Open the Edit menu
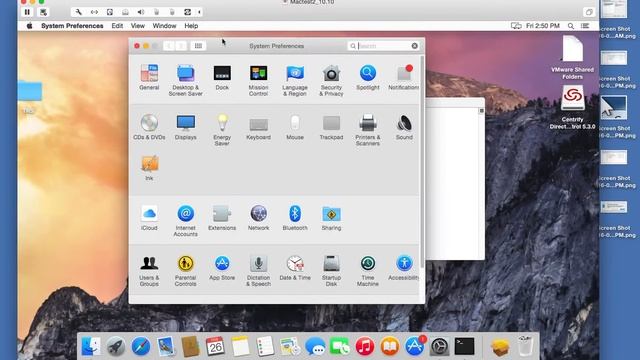This screenshot has width=640, height=360. [x=117, y=26]
